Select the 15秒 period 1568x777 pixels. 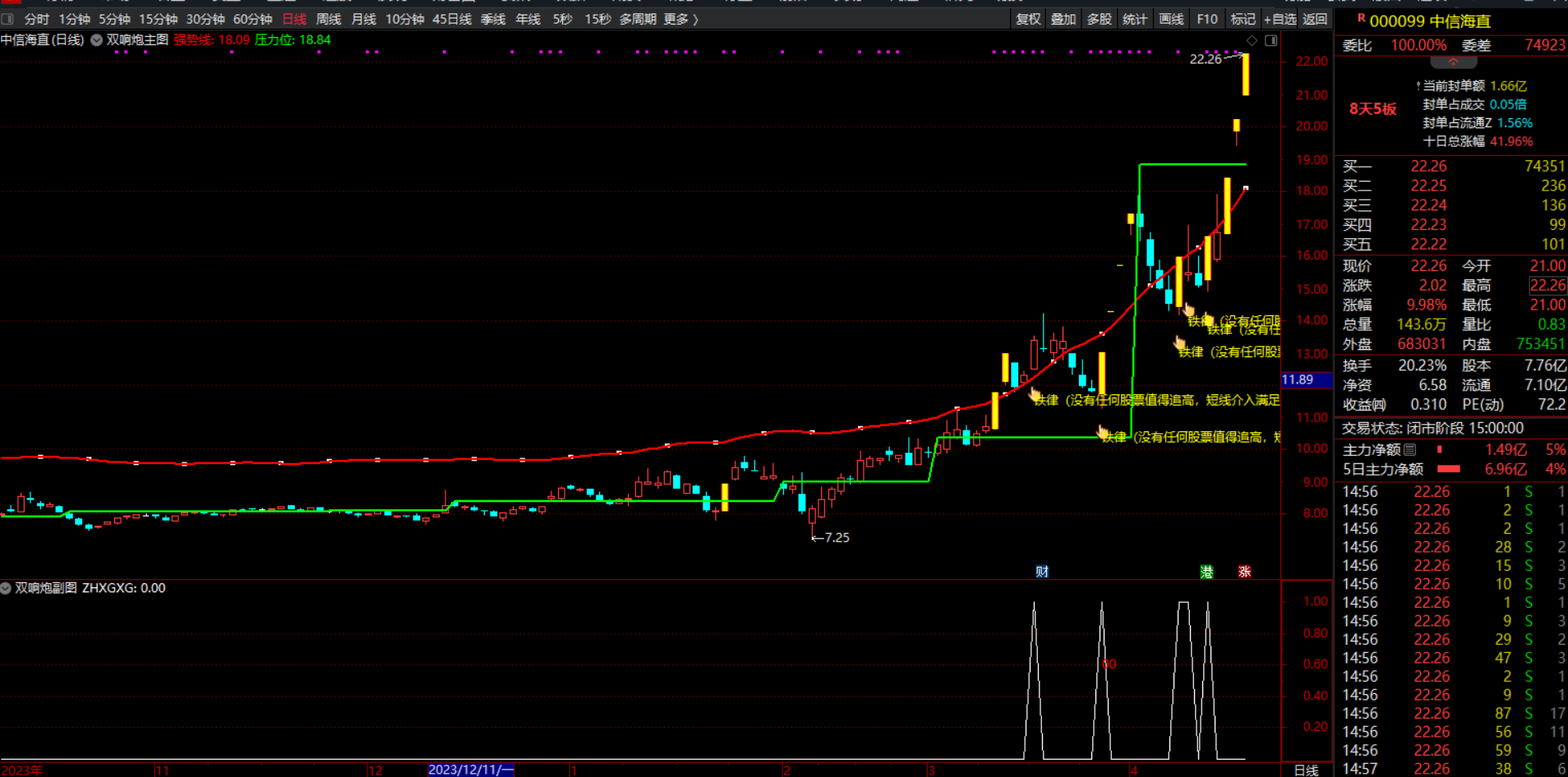(597, 19)
